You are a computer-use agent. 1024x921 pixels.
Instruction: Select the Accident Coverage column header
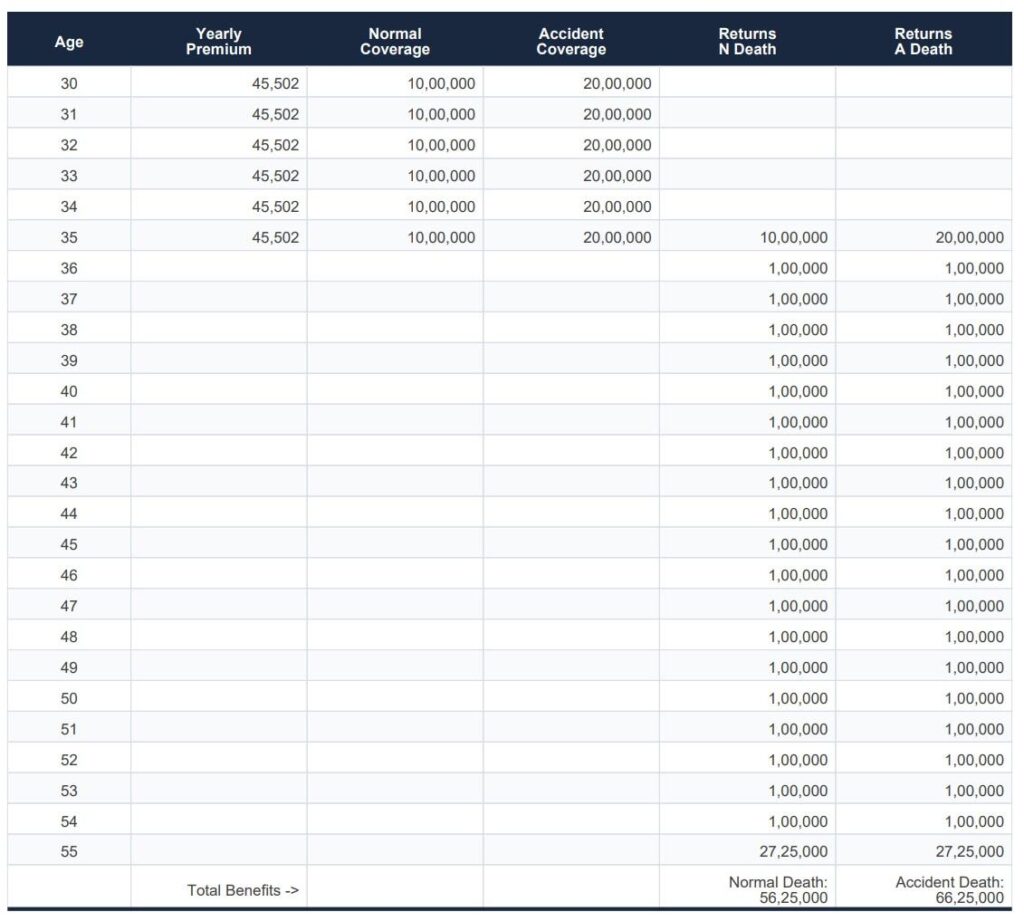pos(571,42)
